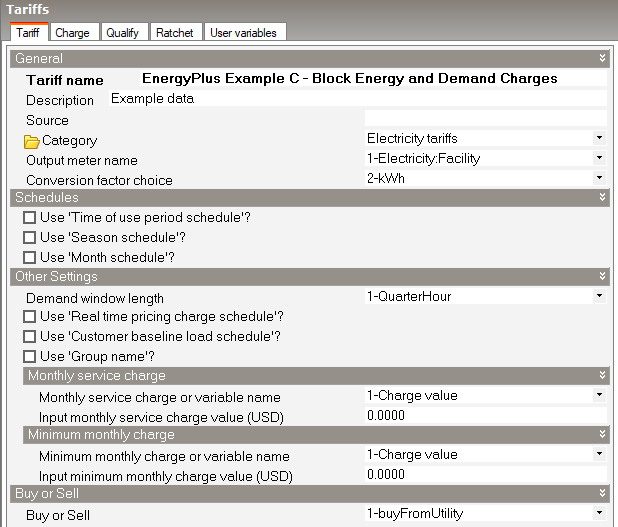Click the 'Tariffs' panel title
The height and width of the screenshot is (527, 618).
click(x=28, y=9)
